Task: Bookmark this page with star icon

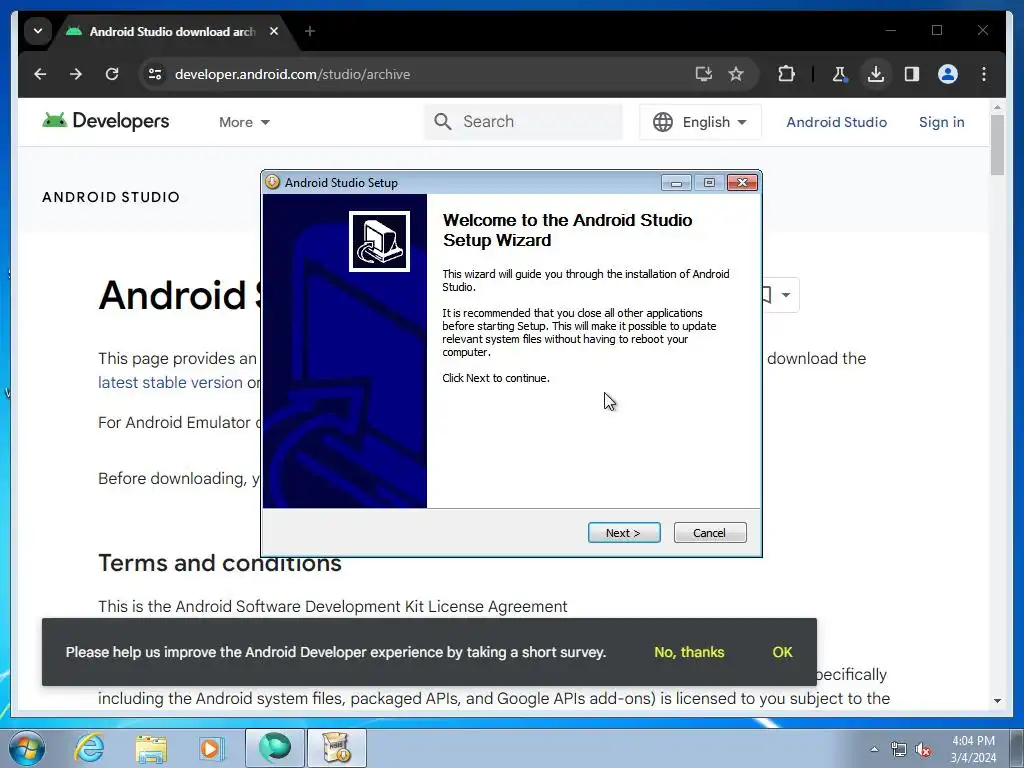Action: coord(736,74)
